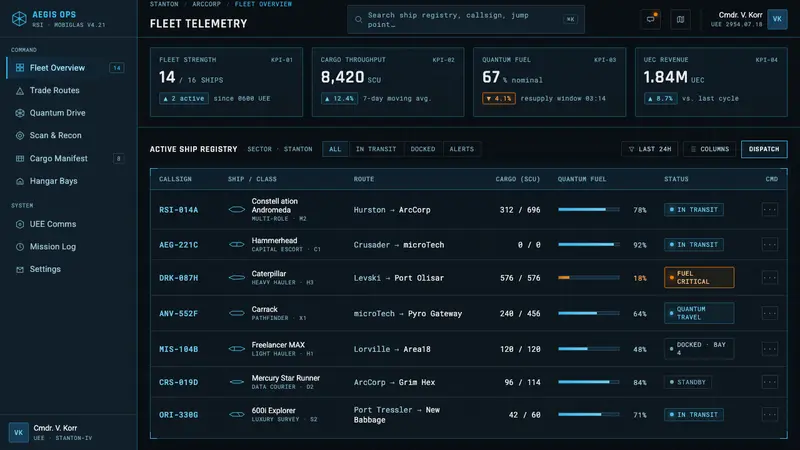Switch to the In Transit tab
Viewport: 800px width, 450px height.
point(376,149)
